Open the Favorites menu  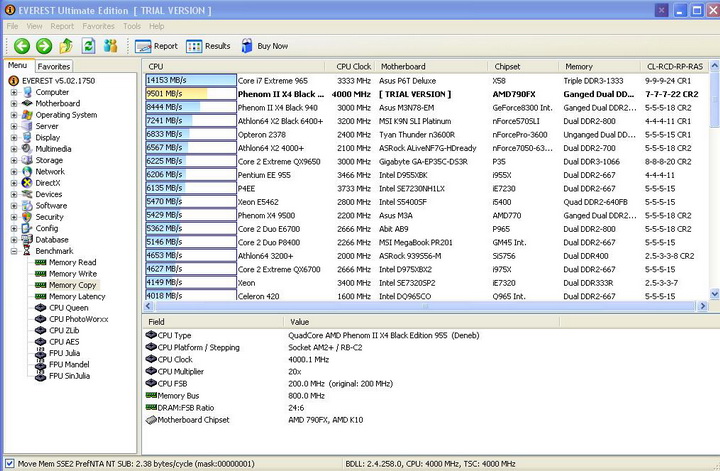(x=98, y=26)
